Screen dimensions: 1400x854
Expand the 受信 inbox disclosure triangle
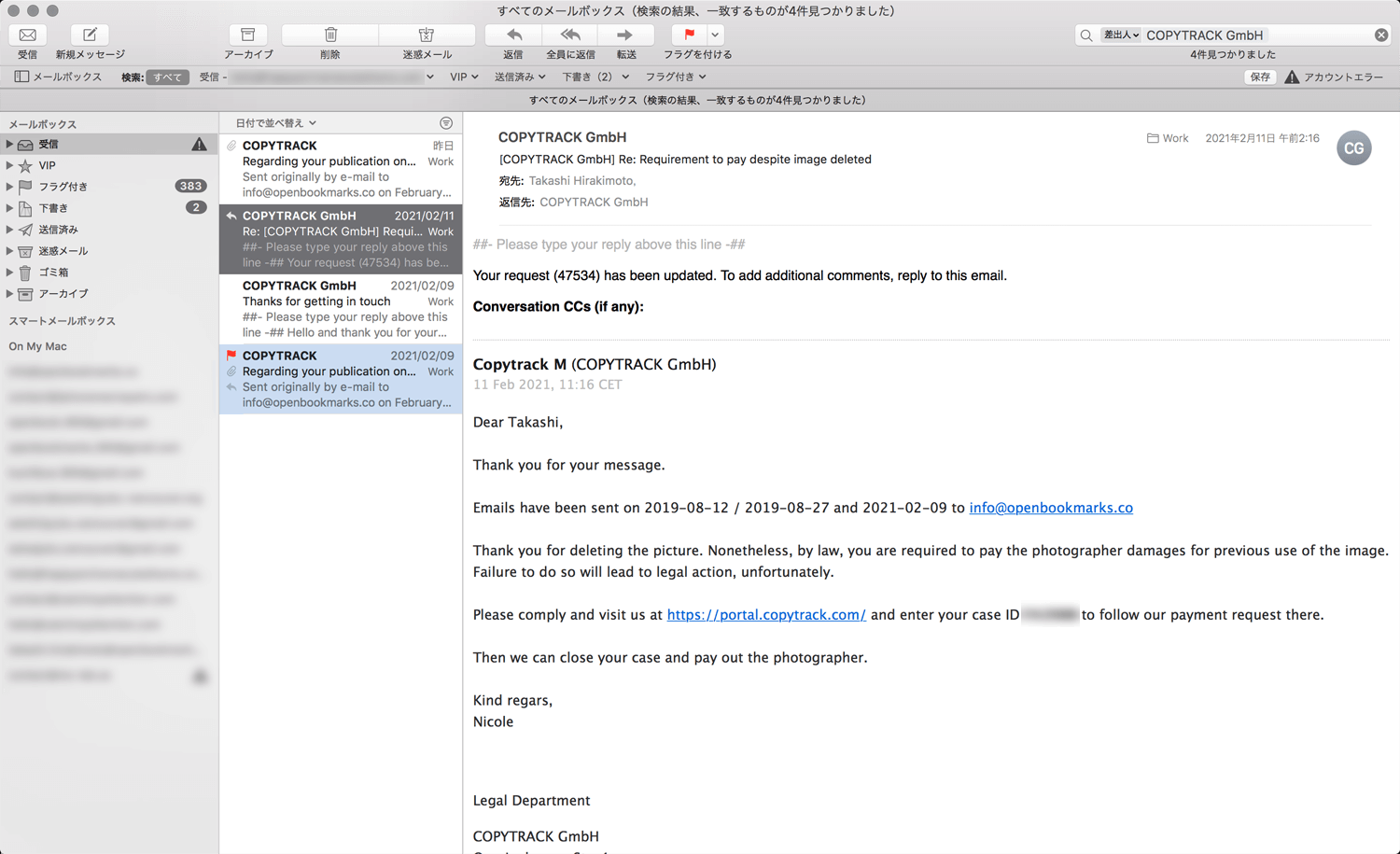(x=9, y=144)
